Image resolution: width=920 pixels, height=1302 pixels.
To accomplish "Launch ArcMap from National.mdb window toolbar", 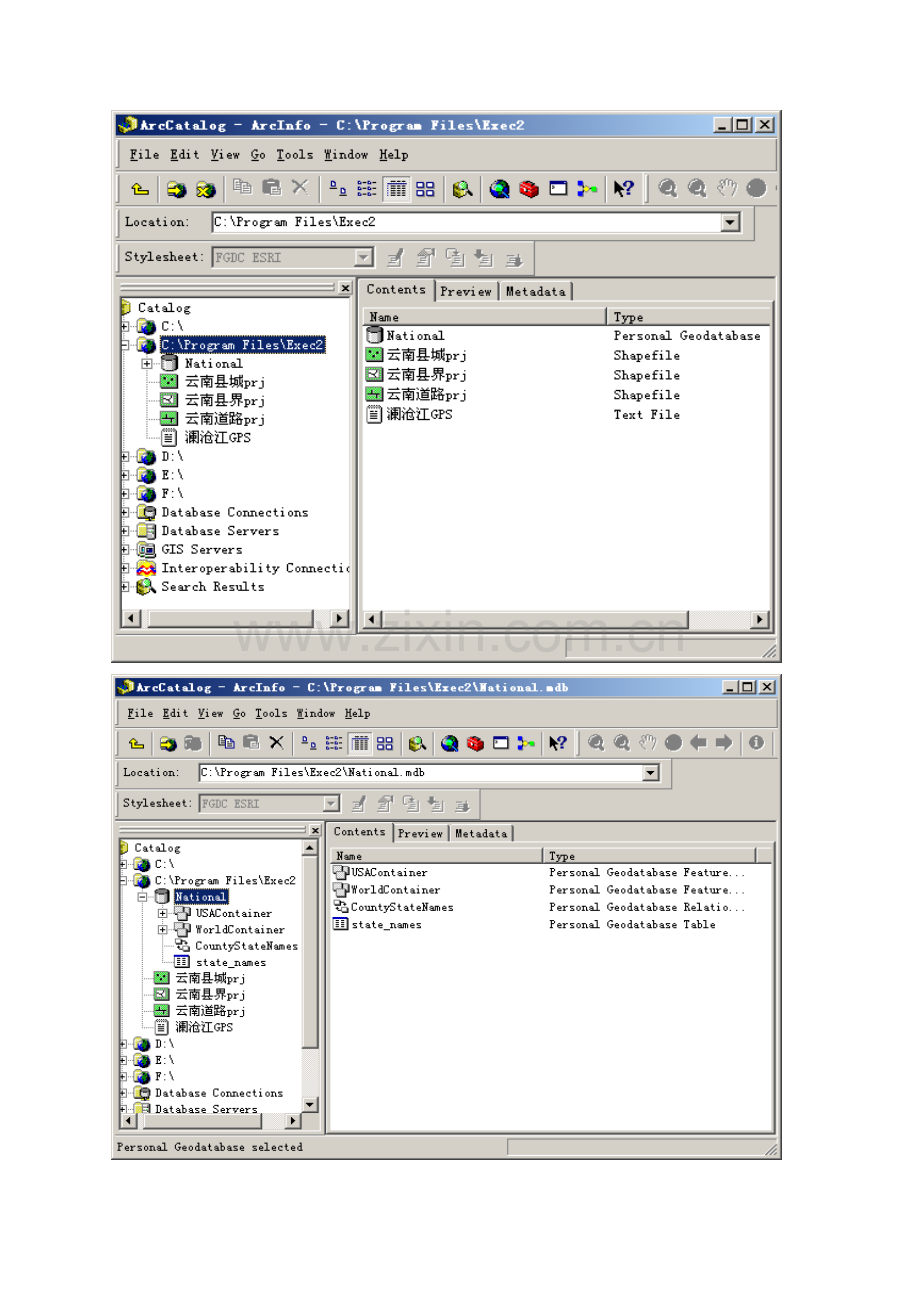I will tap(450, 743).
